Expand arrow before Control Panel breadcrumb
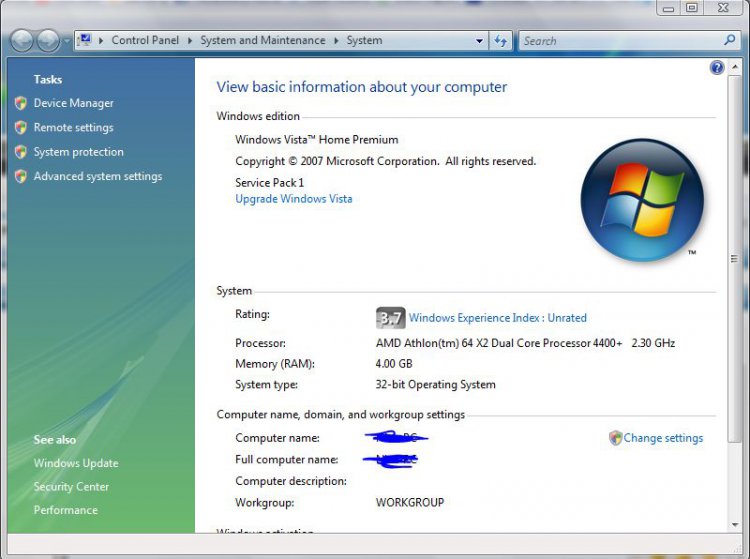750x559 pixels. tap(101, 41)
